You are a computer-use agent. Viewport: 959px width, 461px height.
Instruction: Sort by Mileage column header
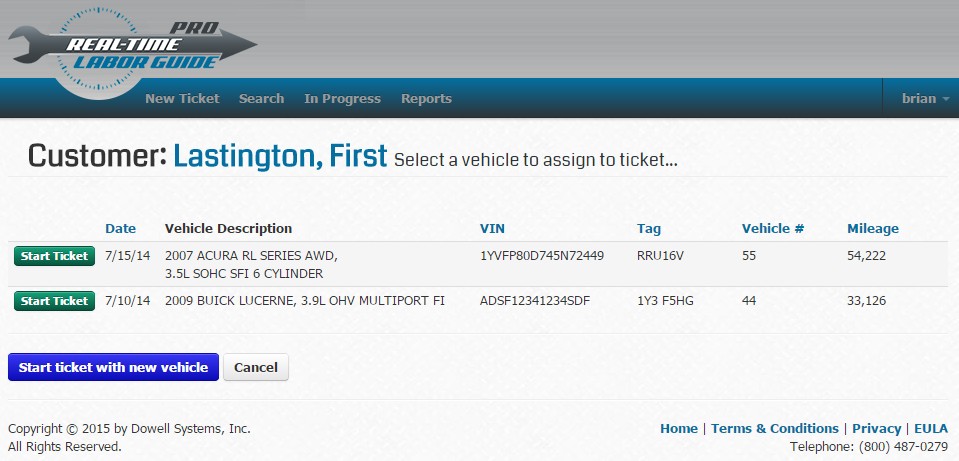872,229
